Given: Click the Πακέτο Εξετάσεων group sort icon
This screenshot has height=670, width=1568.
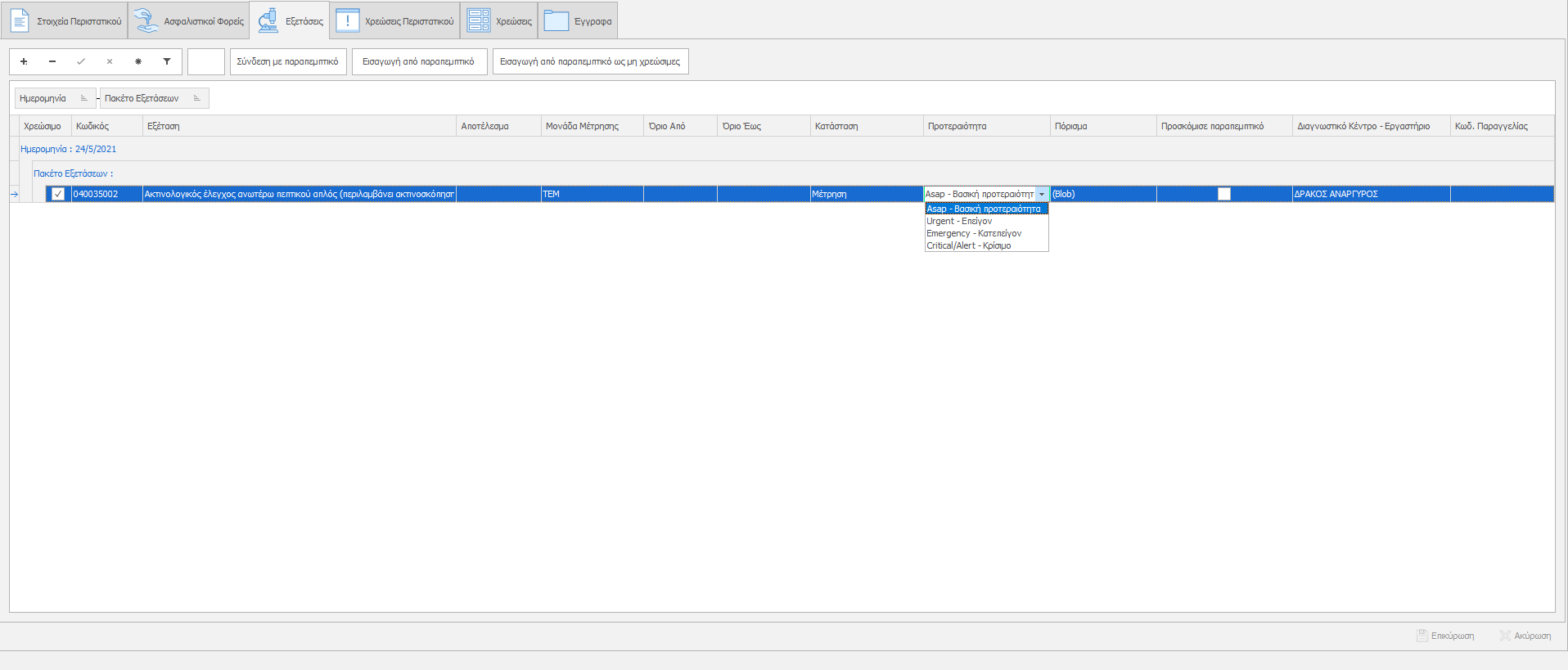Looking at the screenshot, I should (196, 98).
